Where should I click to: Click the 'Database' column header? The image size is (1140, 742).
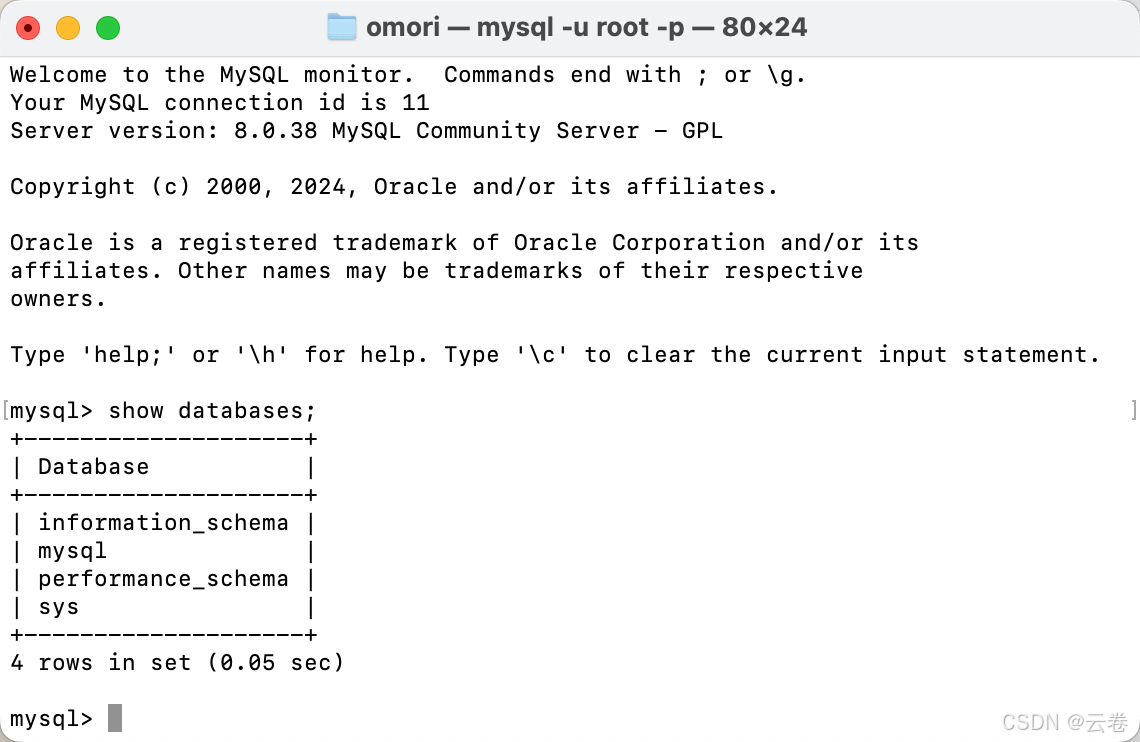[x=93, y=467]
